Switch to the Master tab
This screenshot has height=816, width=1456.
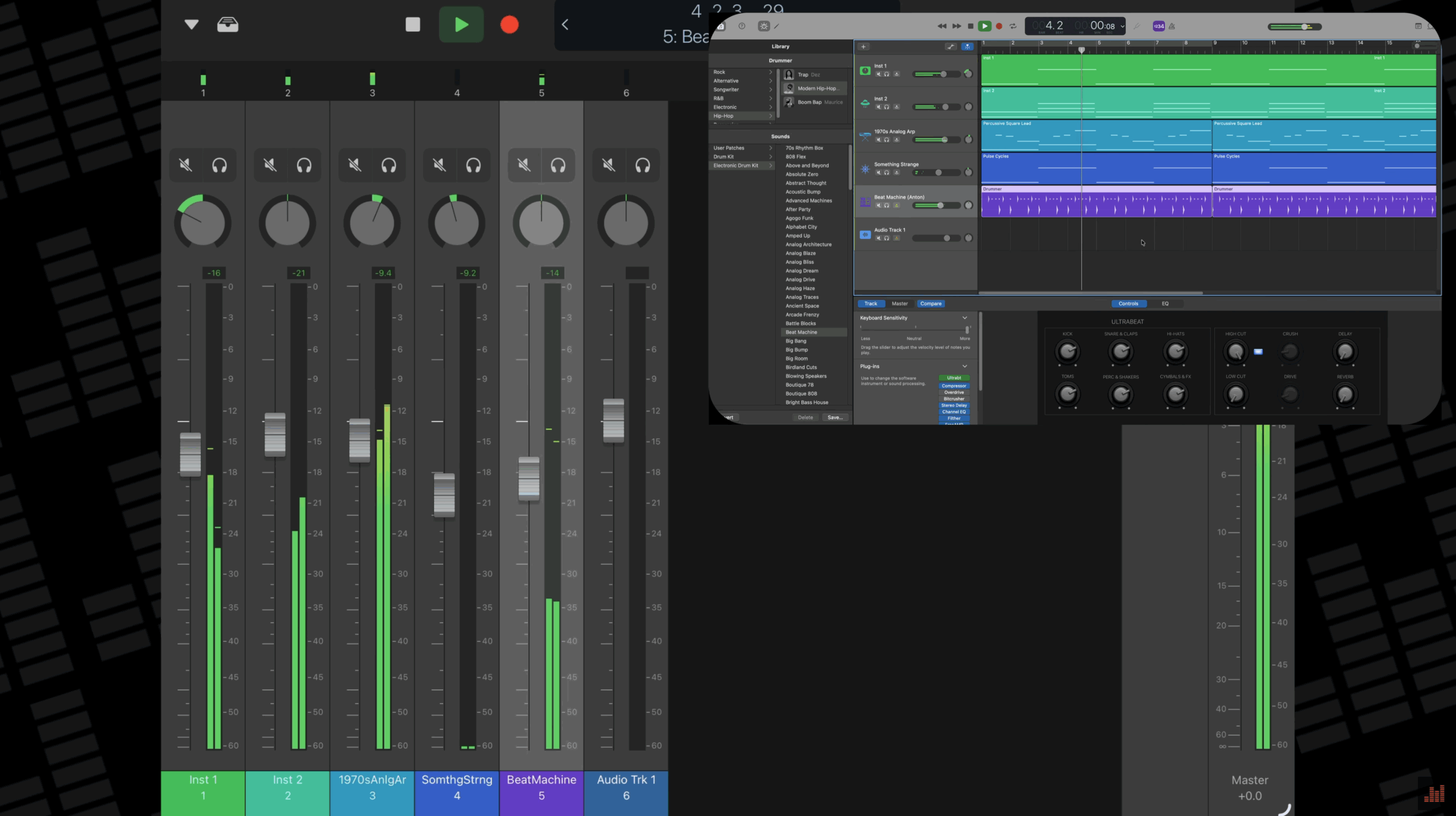[x=900, y=304]
